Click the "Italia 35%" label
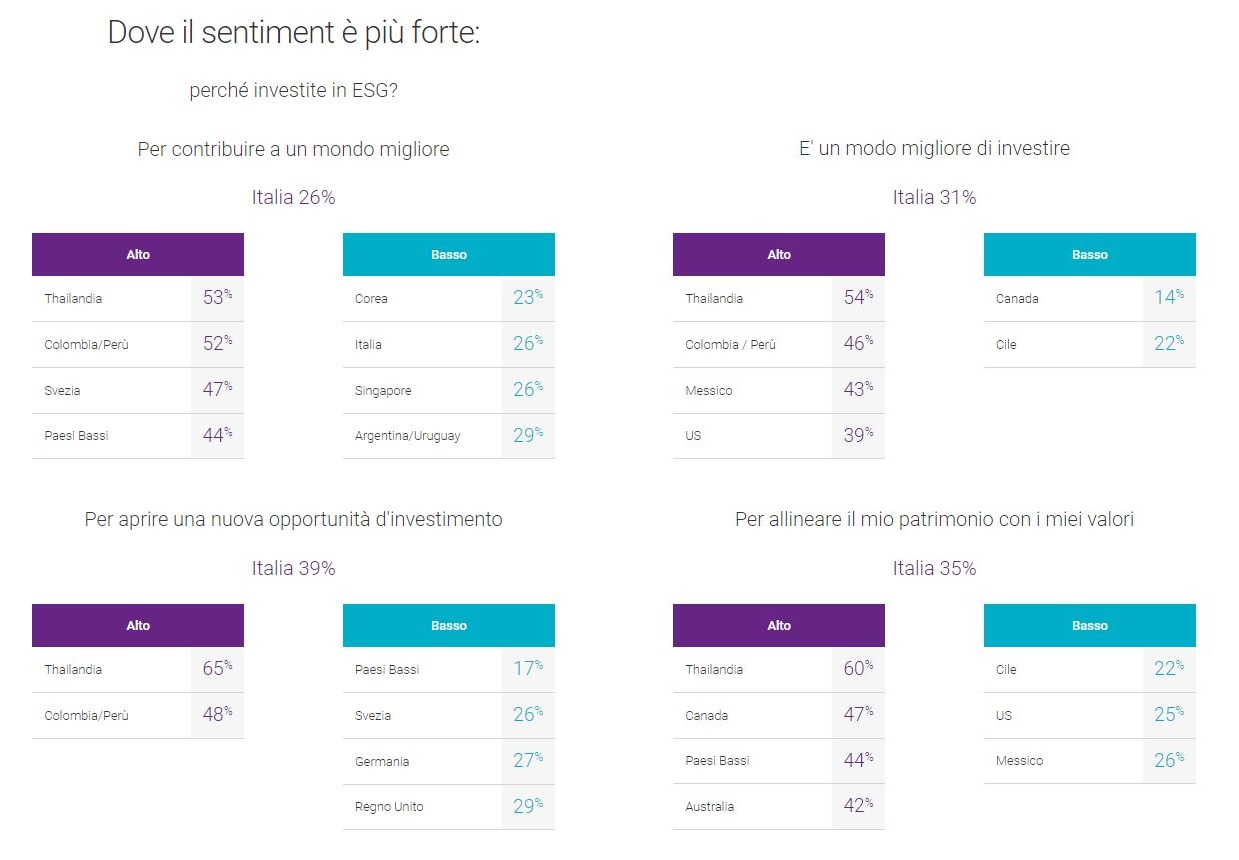 [934, 568]
